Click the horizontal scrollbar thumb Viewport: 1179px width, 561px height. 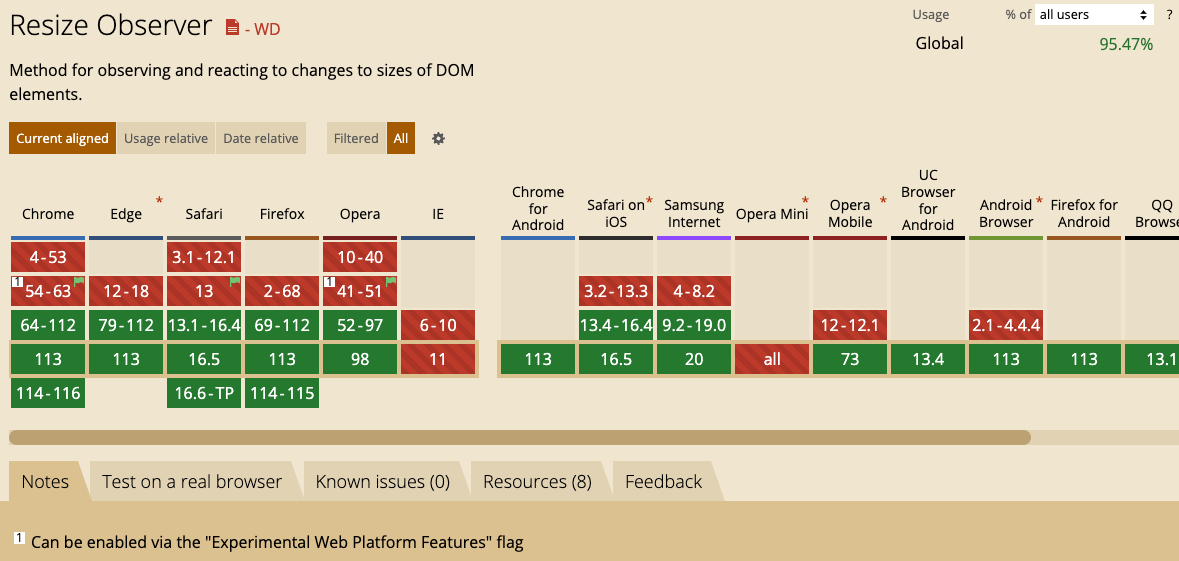520,438
